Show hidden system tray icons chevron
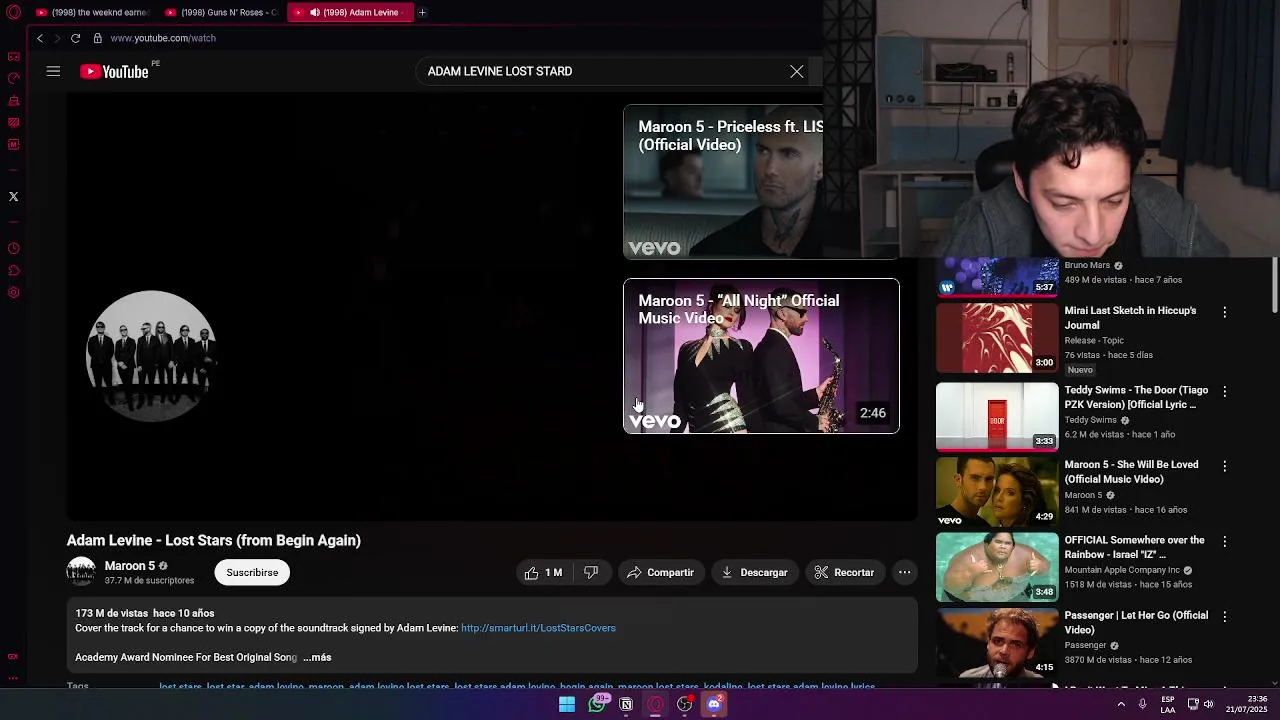 click(x=1121, y=704)
